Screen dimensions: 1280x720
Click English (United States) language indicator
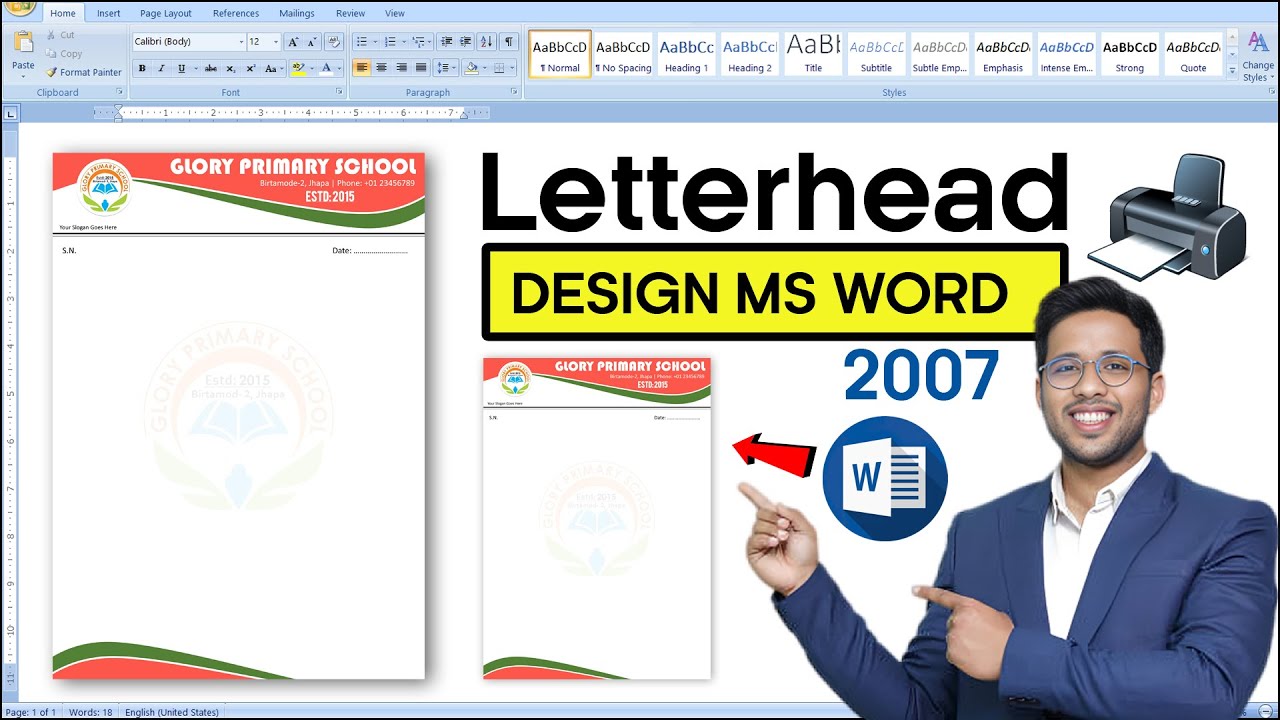coord(172,712)
